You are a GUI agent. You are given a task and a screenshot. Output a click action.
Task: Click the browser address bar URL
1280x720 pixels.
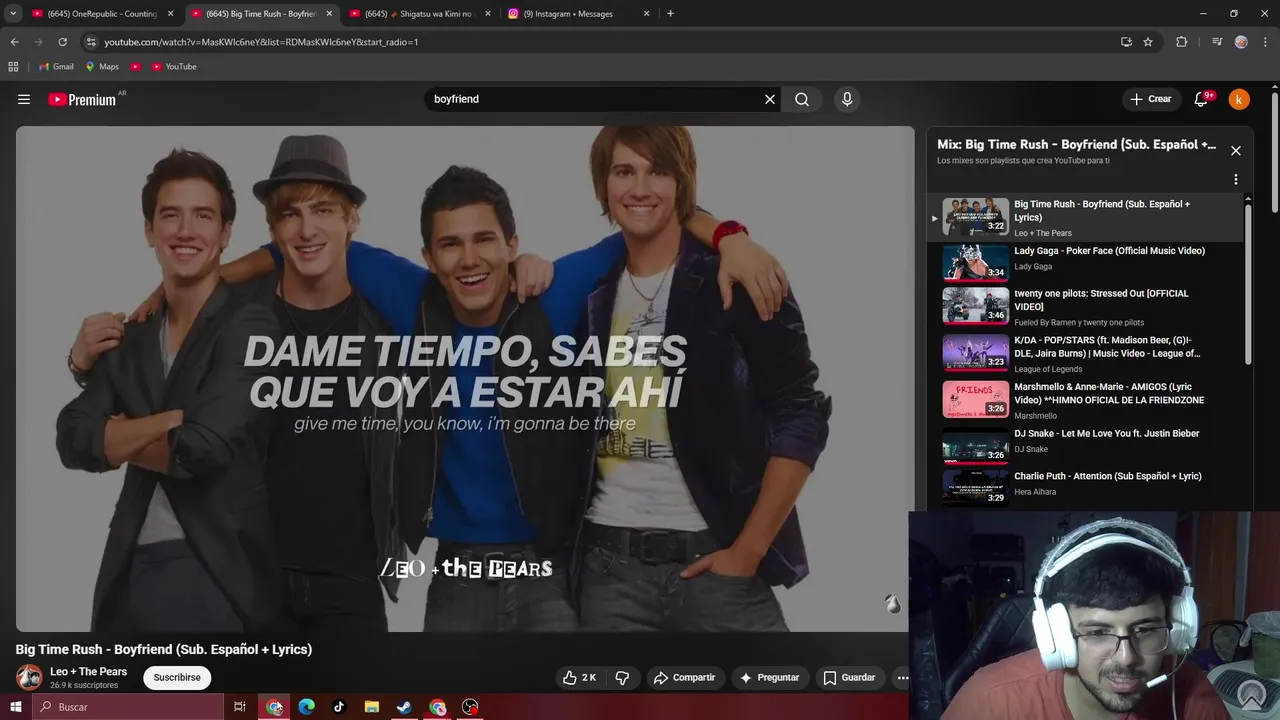pyautogui.click(x=261, y=42)
